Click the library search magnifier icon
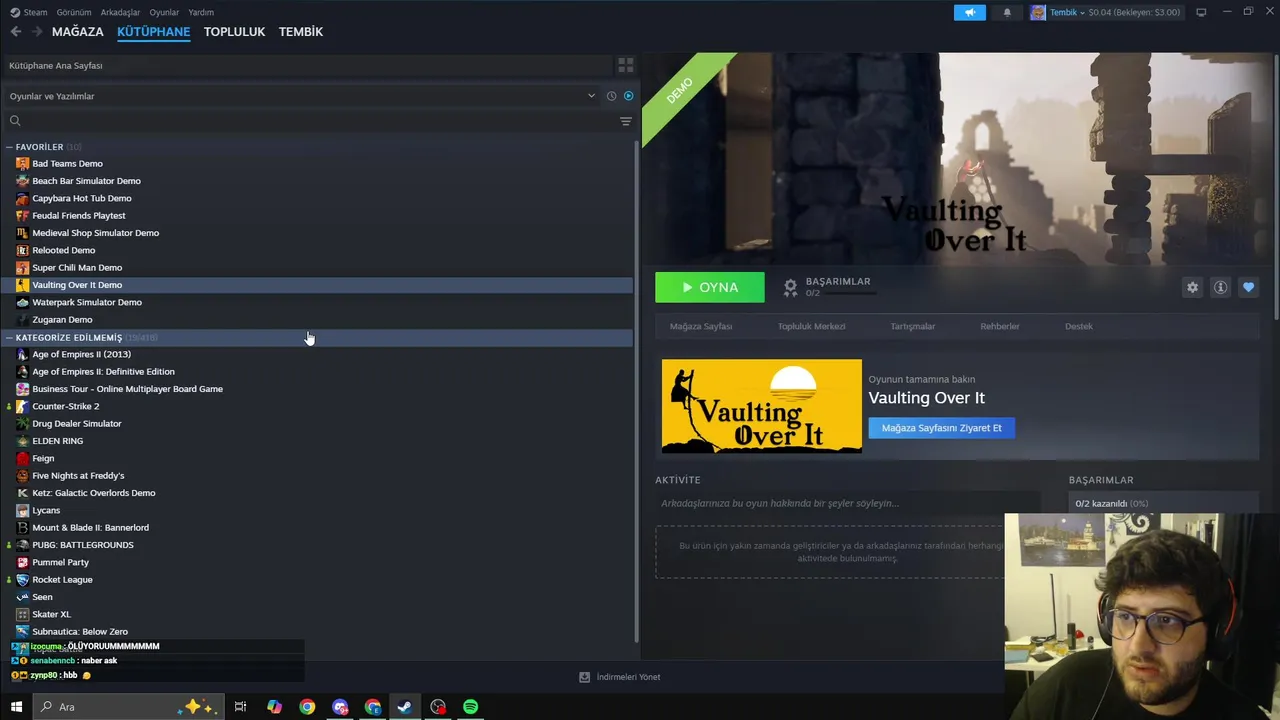 click(x=15, y=121)
